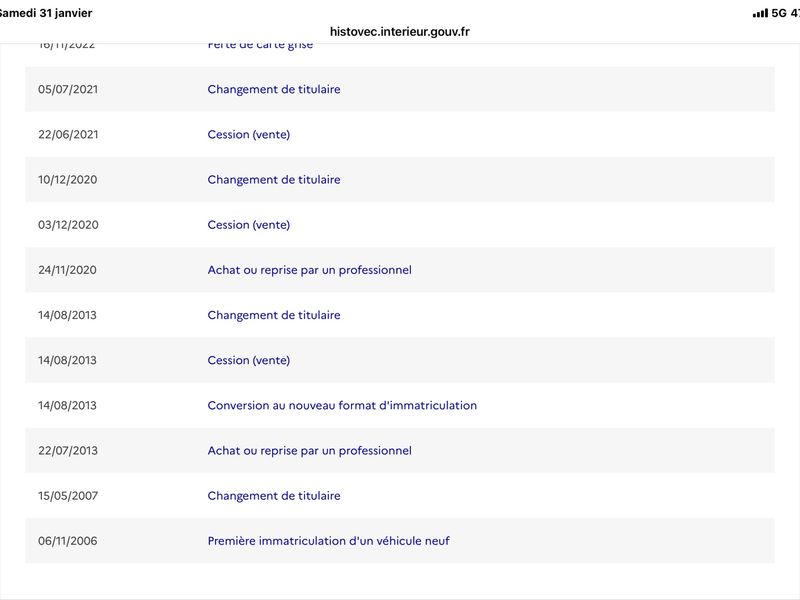Image resolution: width=800 pixels, height=600 pixels.
Task: Click Changement de titulaire dated 14/08/2013
Action: 274,315
